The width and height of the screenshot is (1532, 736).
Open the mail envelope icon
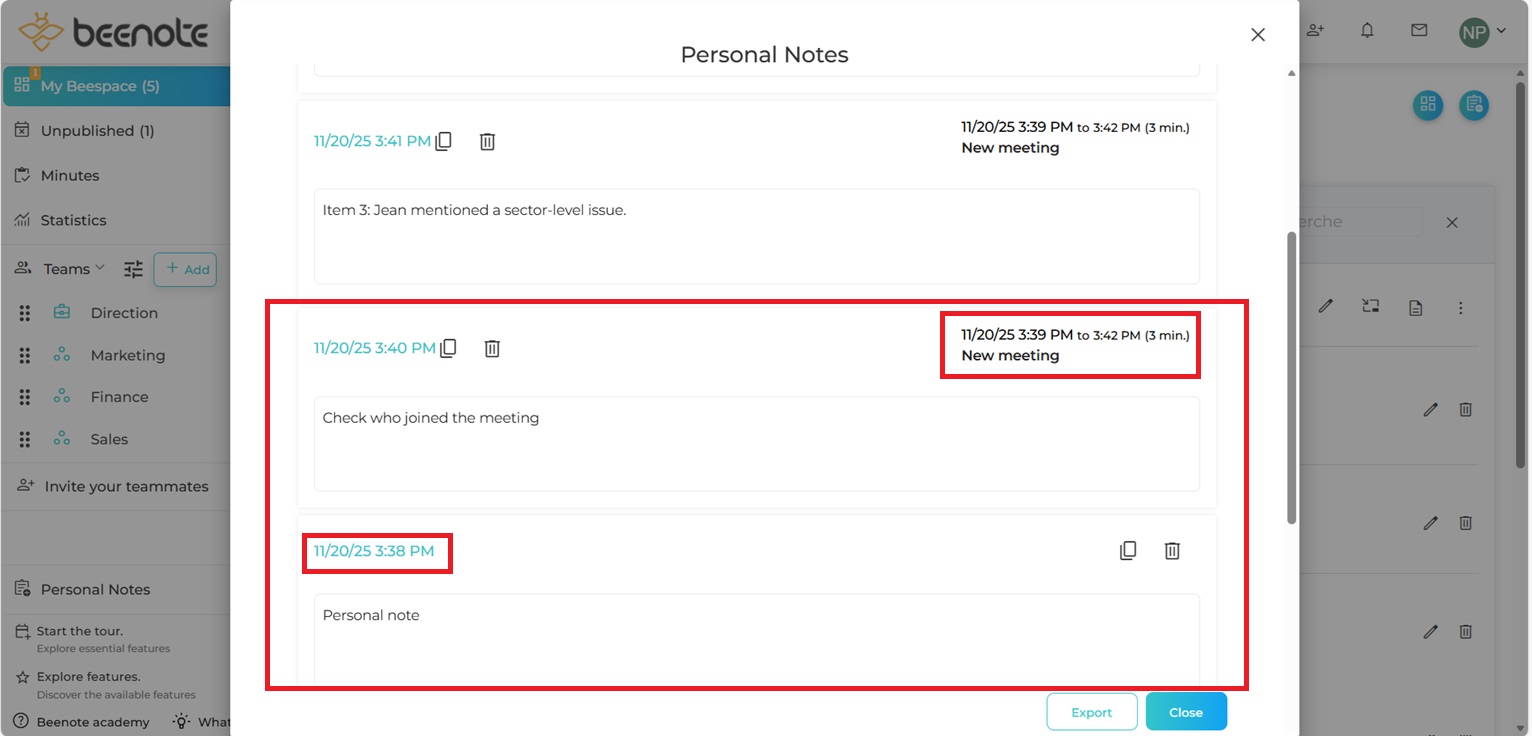1419,31
